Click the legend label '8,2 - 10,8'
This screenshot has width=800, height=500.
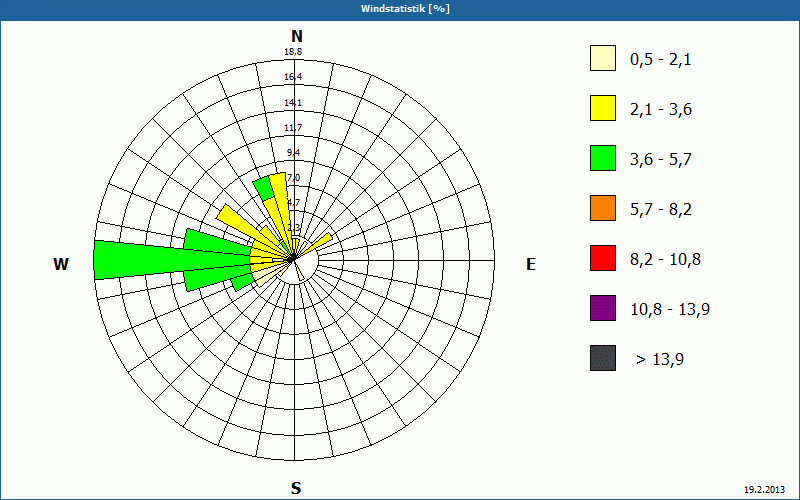665,260
